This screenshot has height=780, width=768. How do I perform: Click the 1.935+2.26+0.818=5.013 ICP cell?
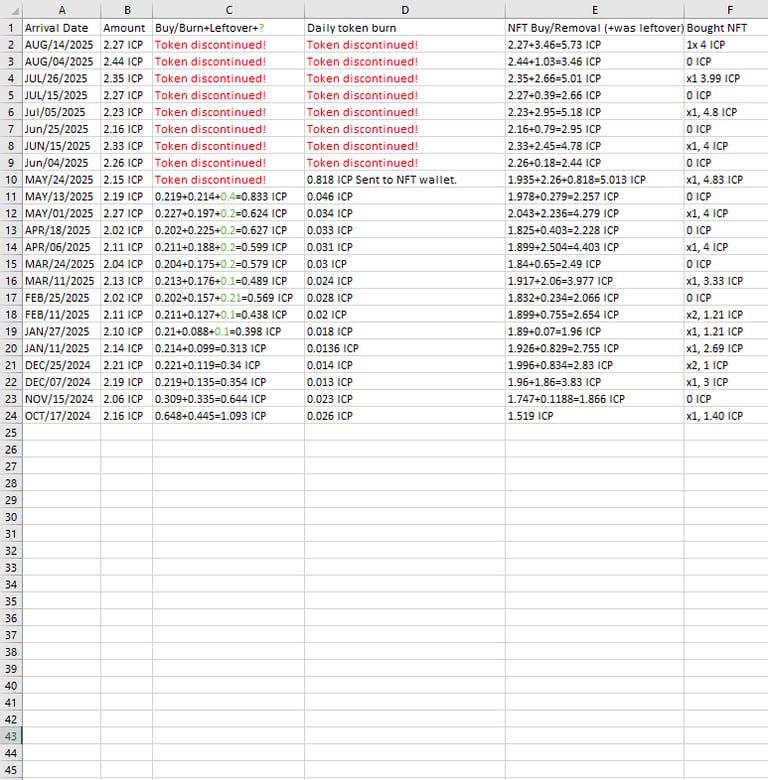point(595,180)
